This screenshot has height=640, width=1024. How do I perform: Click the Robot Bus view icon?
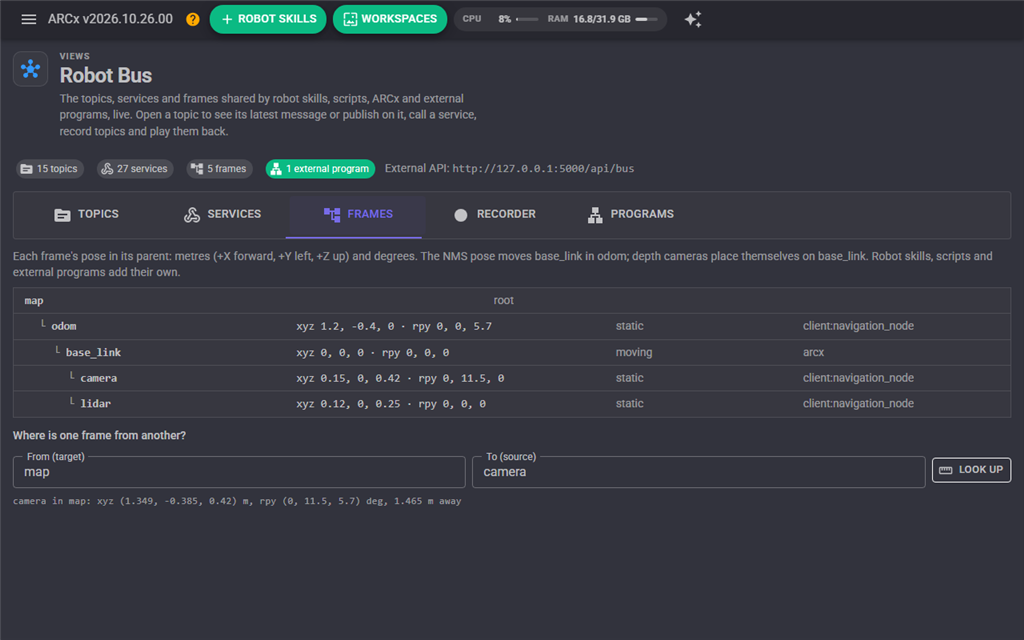point(31,69)
